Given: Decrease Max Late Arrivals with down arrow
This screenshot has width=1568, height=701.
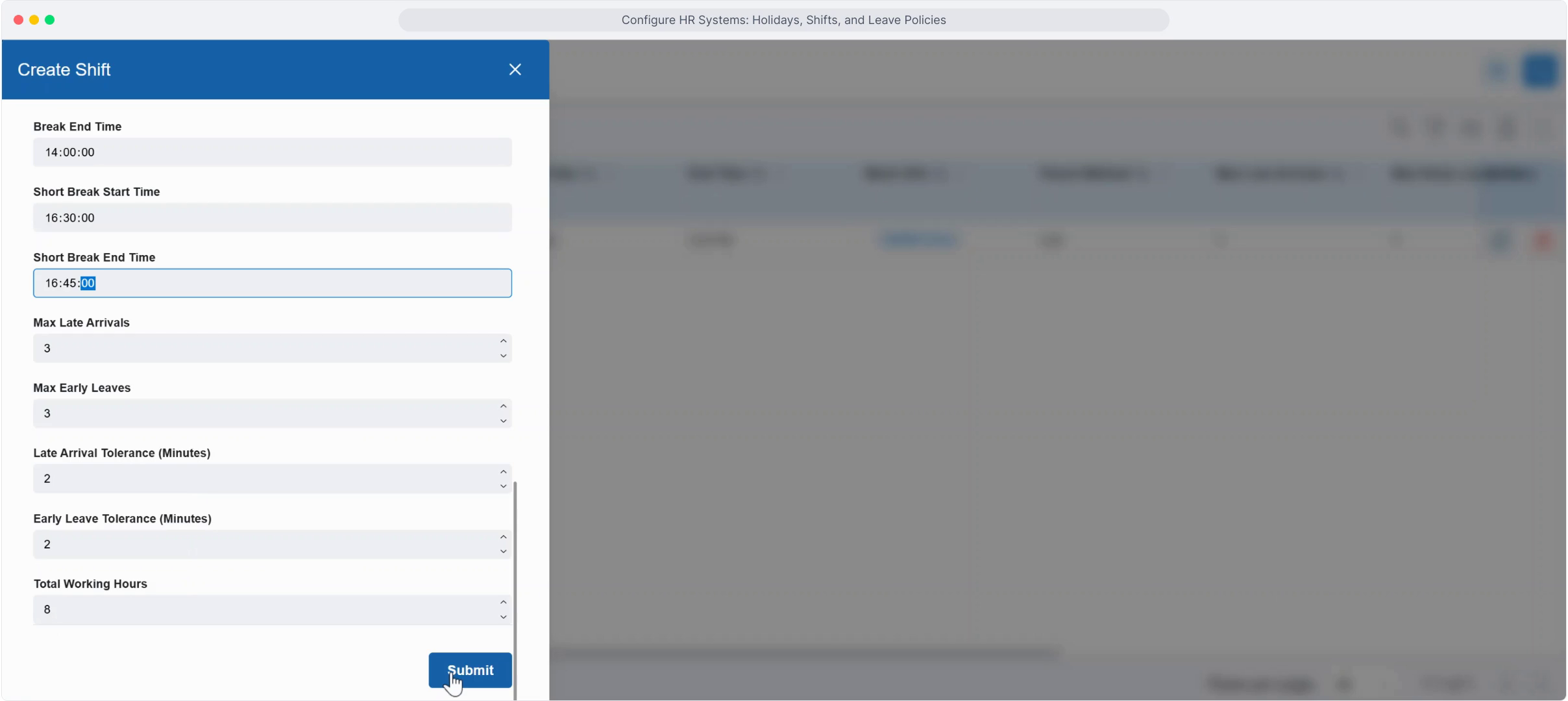Looking at the screenshot, I should pyautogui.click(x=503, y=356).
